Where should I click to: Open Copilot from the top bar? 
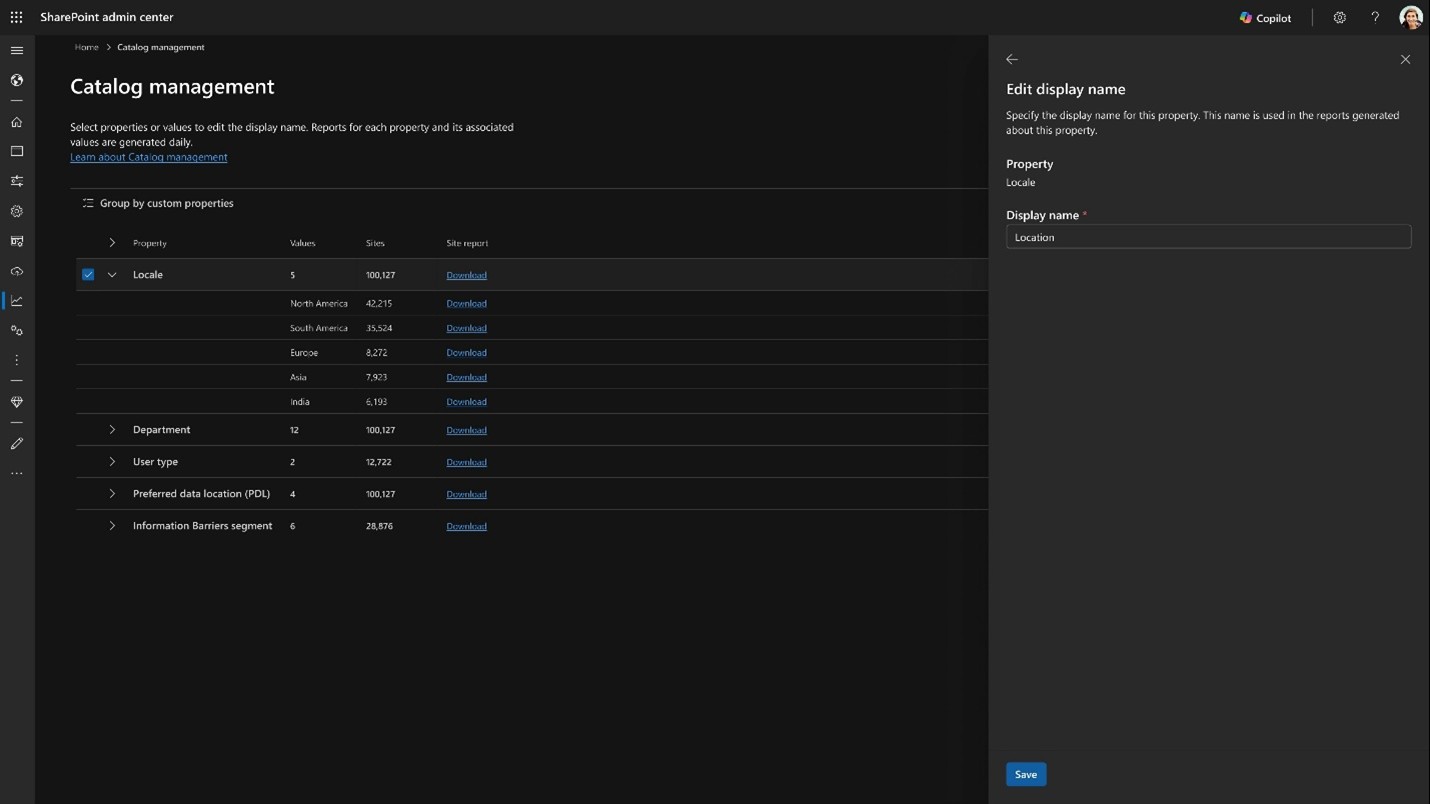pyautogui.click(x=1265, y=17)
